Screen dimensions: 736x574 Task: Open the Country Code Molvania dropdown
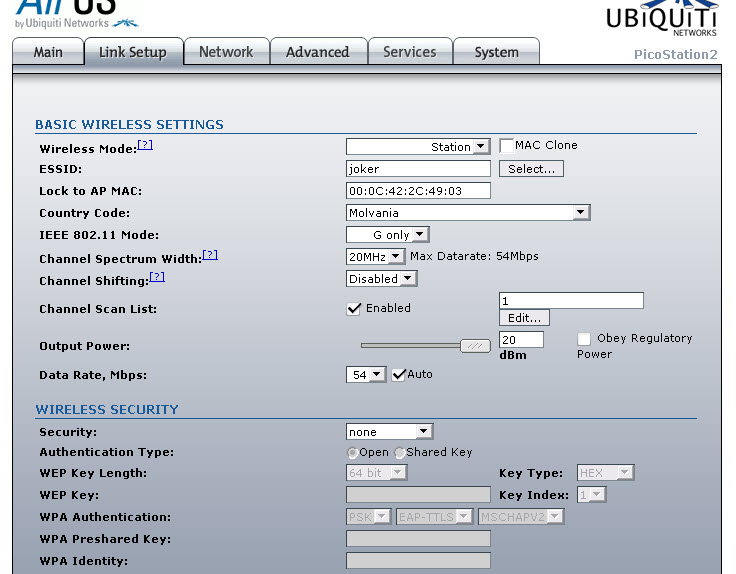(468, 213)
